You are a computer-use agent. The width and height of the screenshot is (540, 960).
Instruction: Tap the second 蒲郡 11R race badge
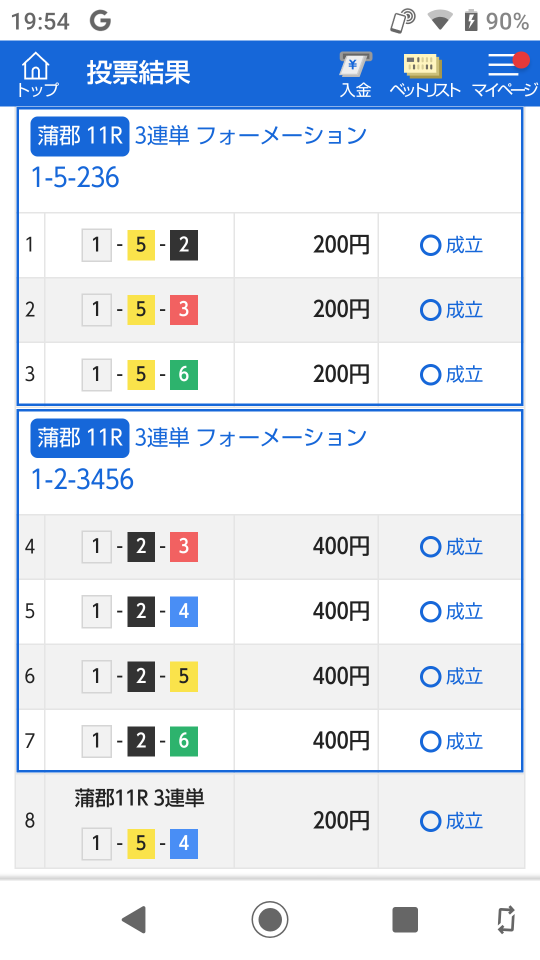(x=80, y=438)
